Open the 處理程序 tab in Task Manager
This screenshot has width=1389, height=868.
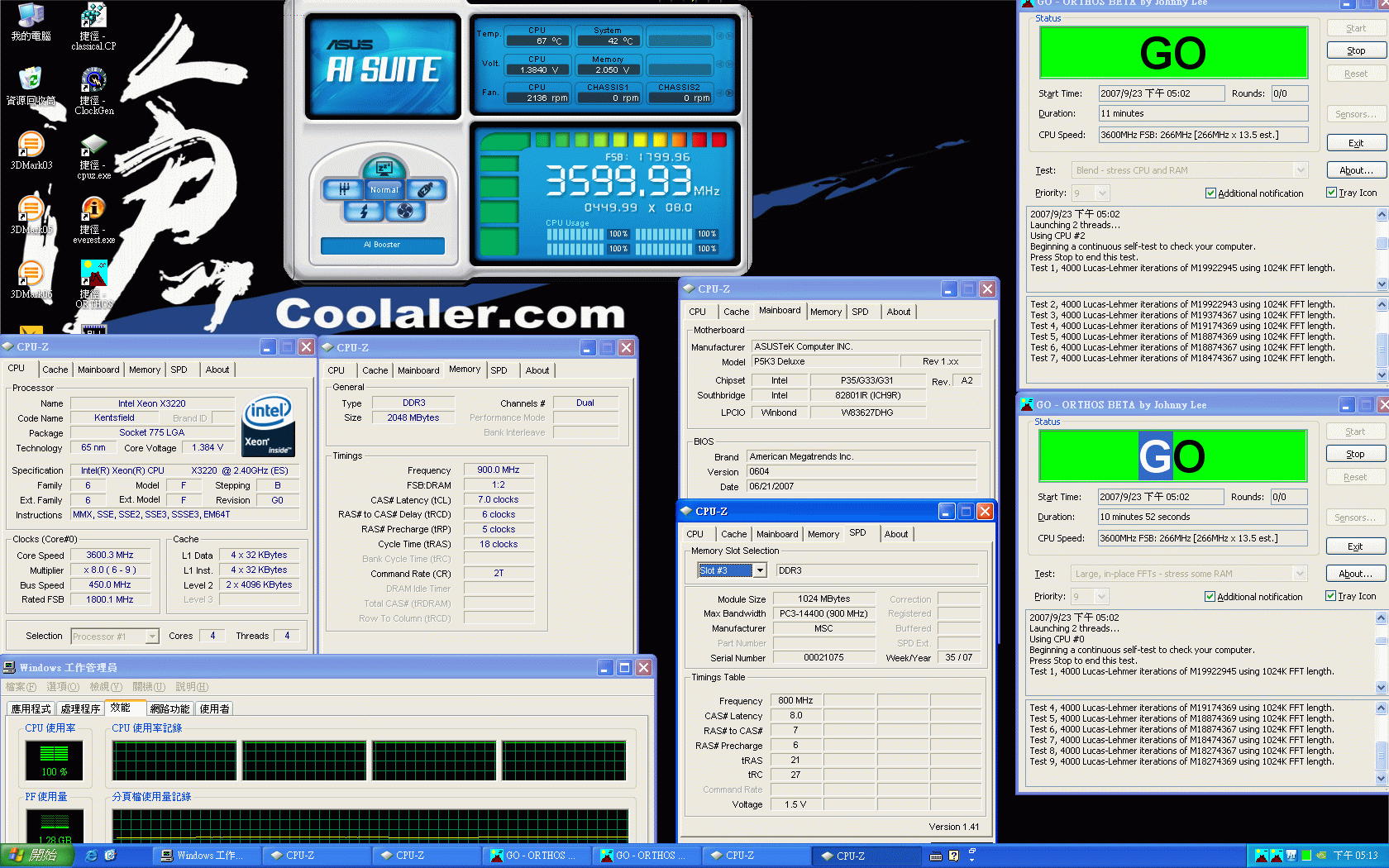[80, 709]
